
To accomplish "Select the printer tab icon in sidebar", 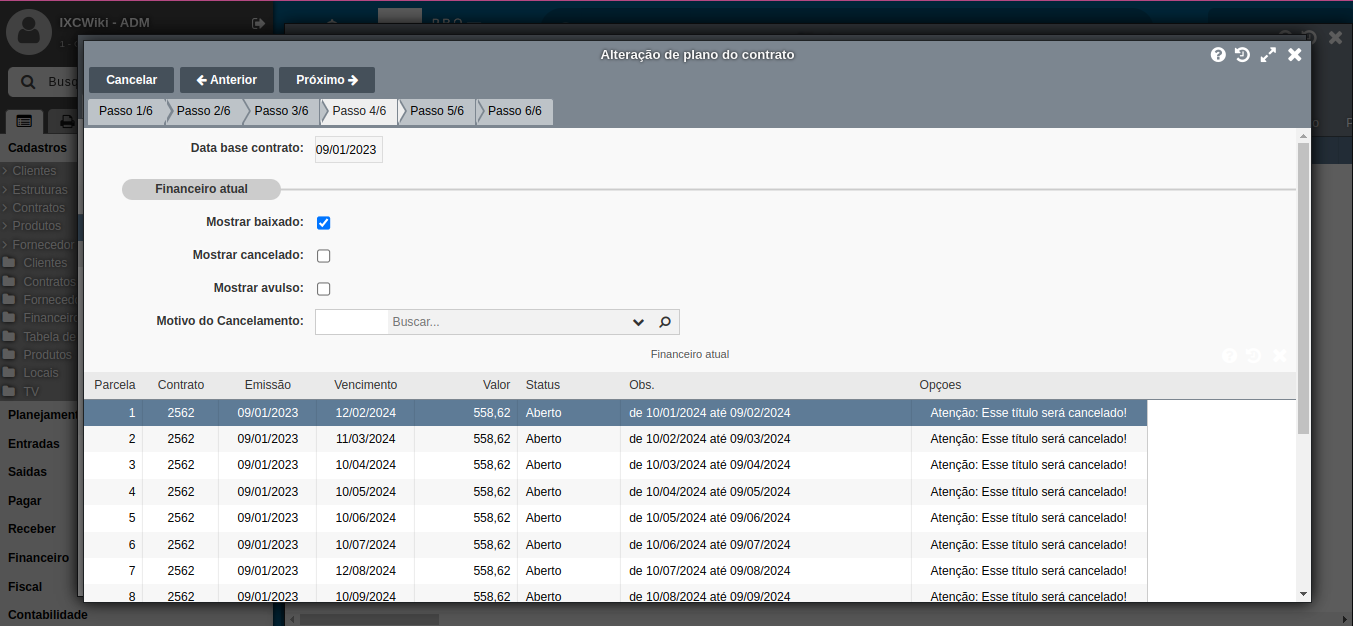I will tap(66, 121).
